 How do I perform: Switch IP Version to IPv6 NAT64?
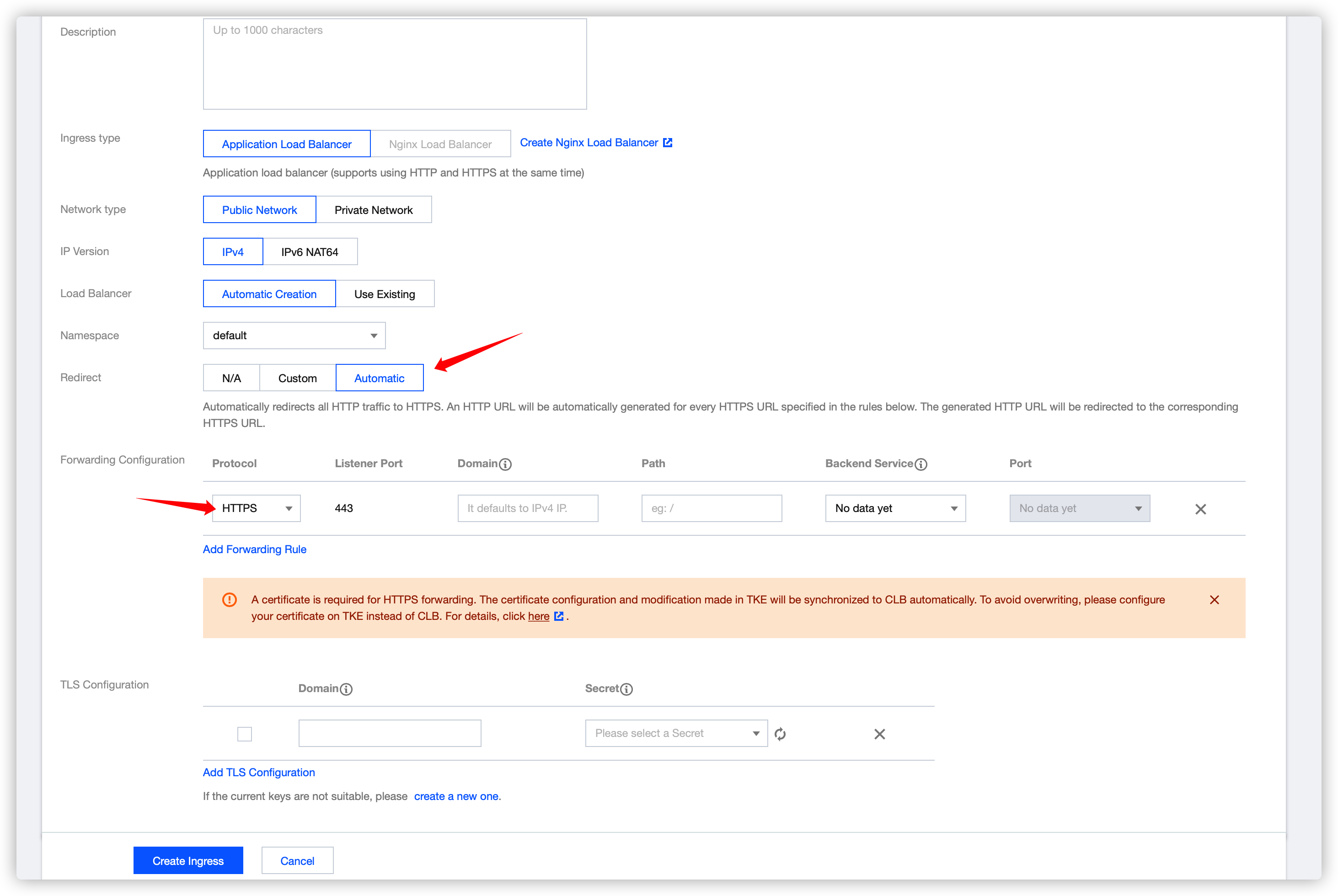pyautogui.click(x=310, y=252)
